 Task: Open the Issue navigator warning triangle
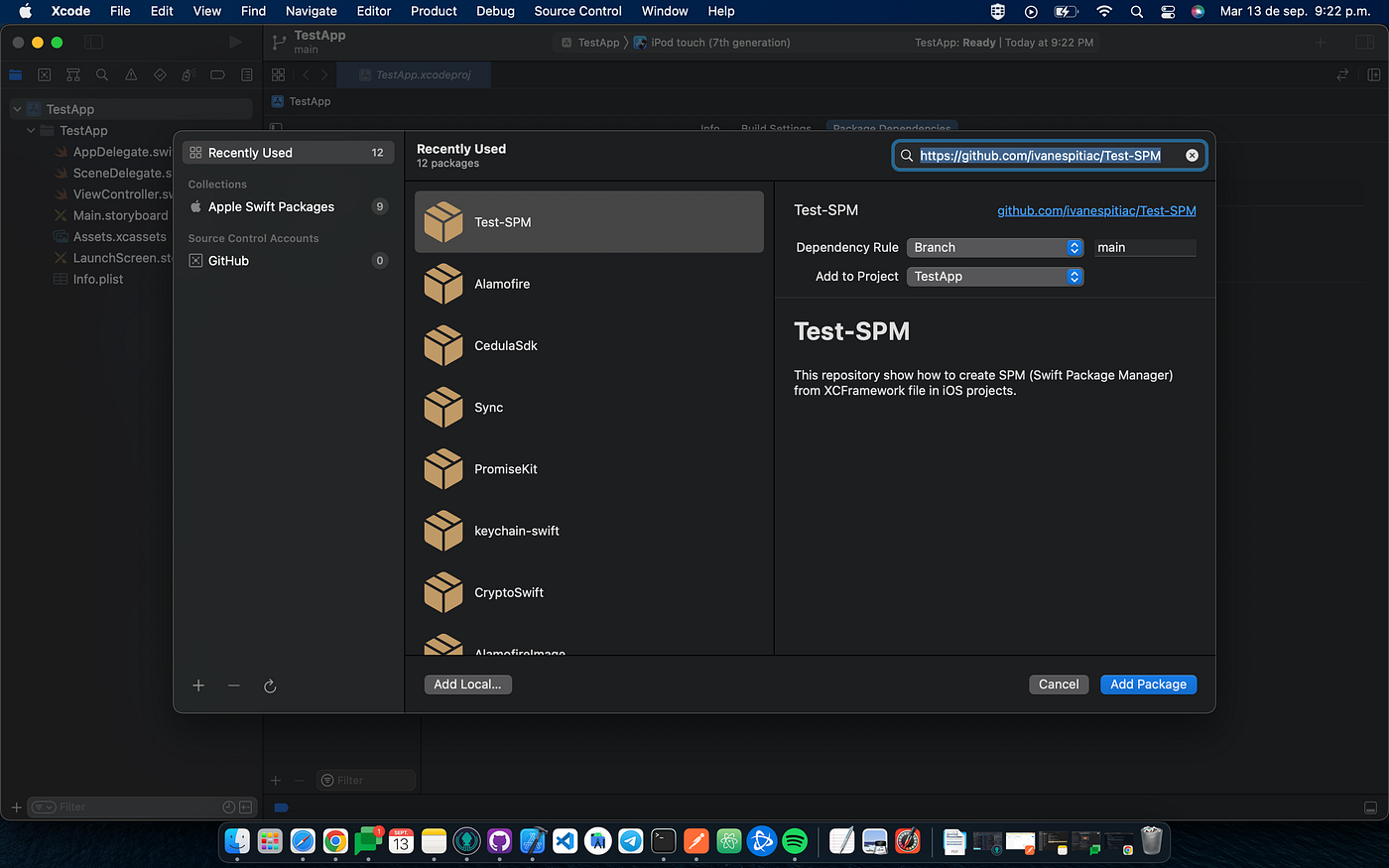pos(130,74)
